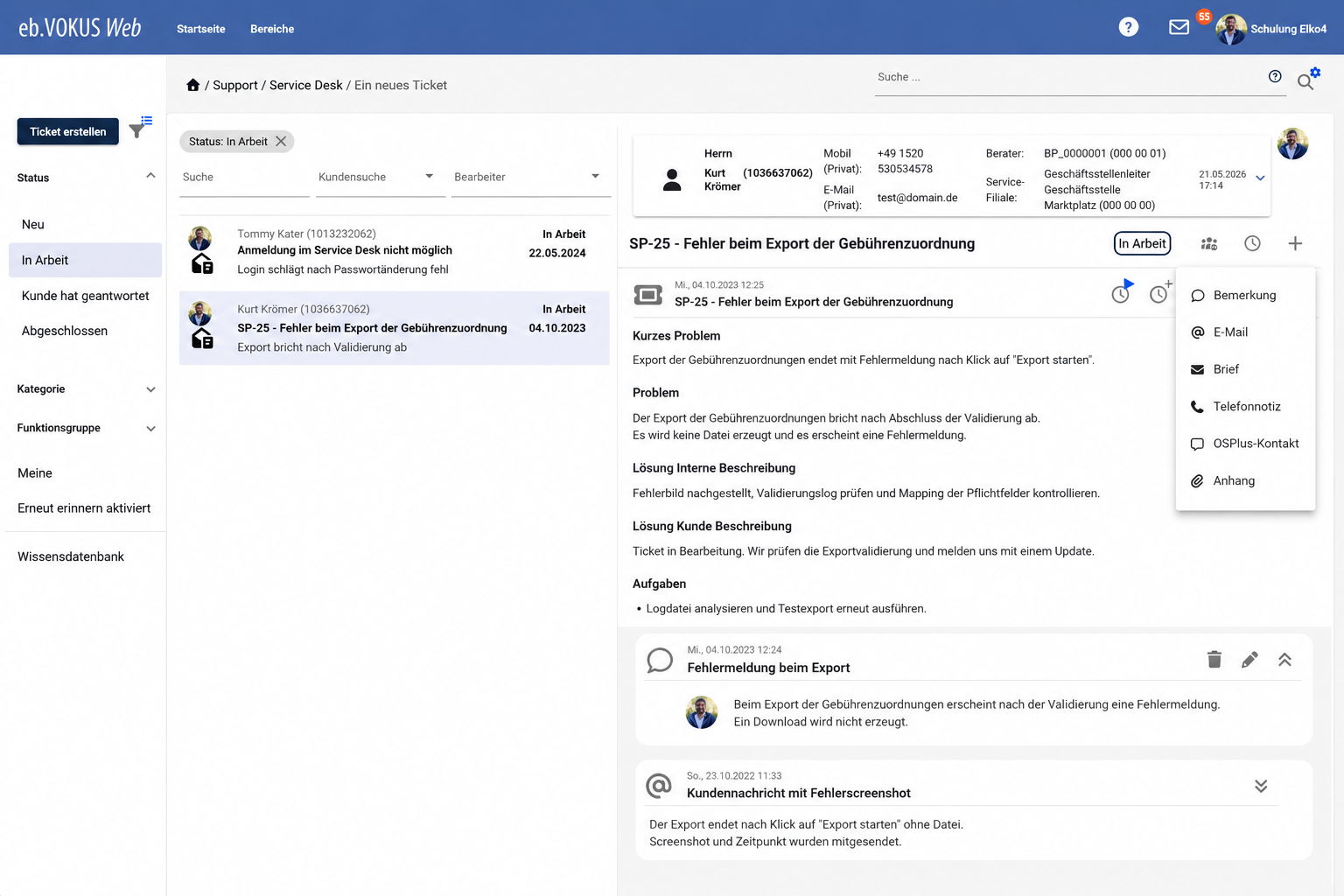The width and height of the screenshot is (1344, 896).
Task: Open ticket Anmeldung im Service Desk nicht möglich
Action: pyautogui.click(x=395, y=252)
